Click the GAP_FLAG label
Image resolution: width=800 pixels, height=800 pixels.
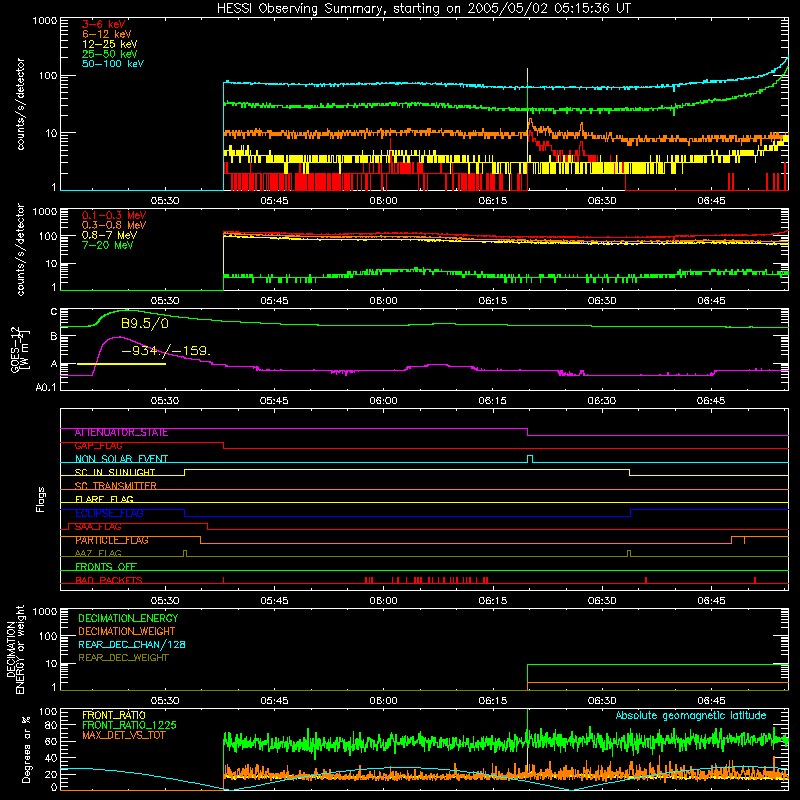coord(98,446)
